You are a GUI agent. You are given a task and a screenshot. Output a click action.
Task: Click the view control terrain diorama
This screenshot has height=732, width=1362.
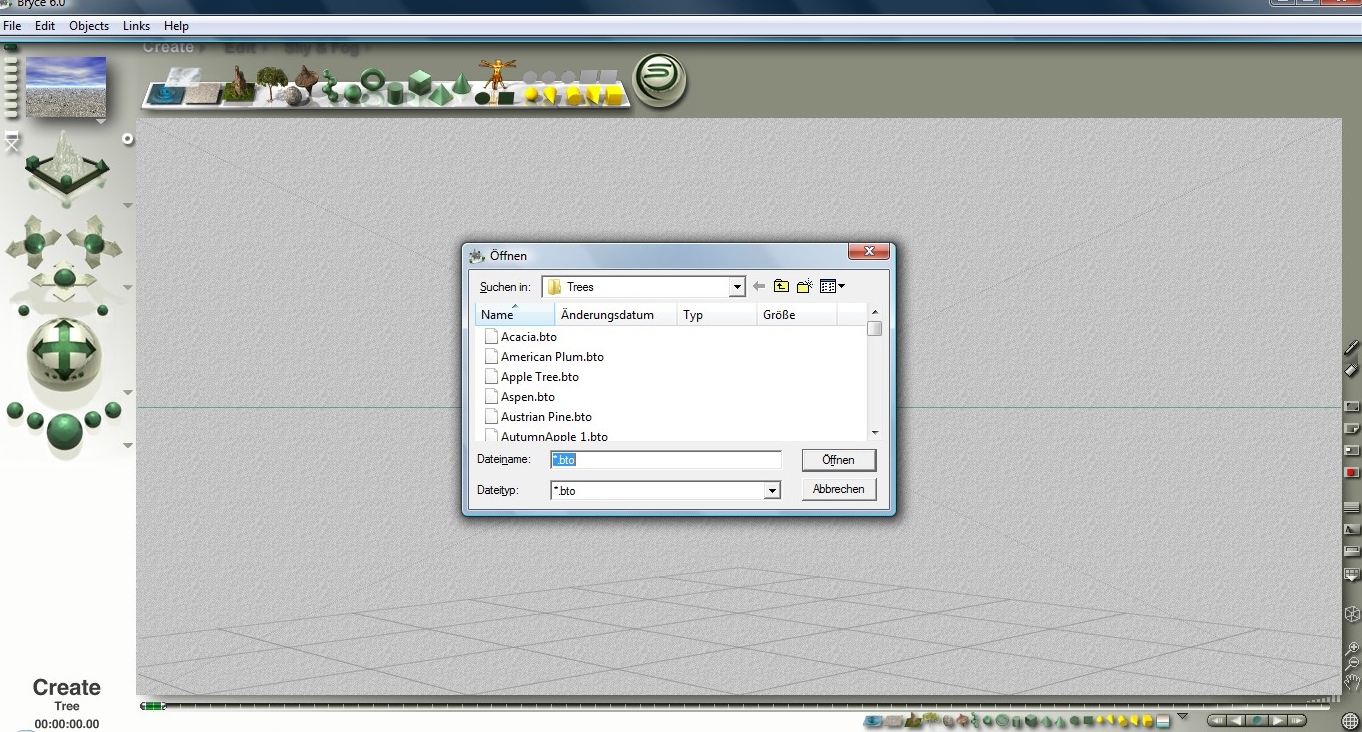pos(66,165)
